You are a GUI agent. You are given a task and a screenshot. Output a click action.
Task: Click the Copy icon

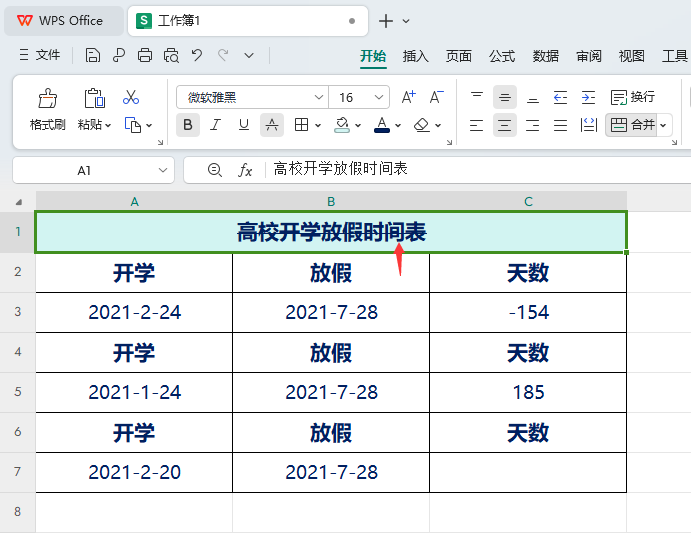click(x=132, y=125)
